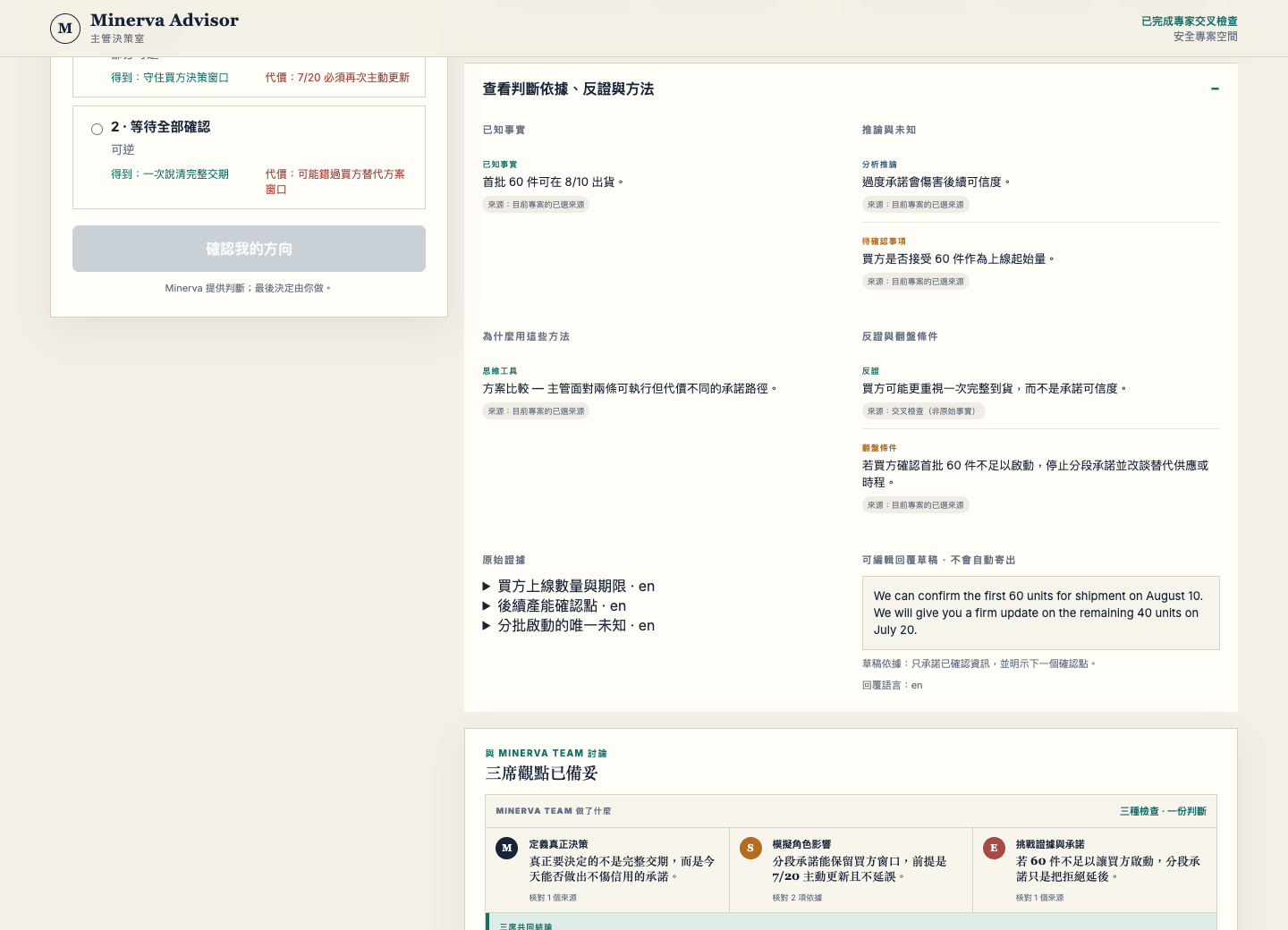Expand 後續產能確認點 raw evidence

[x=555, y=605]
